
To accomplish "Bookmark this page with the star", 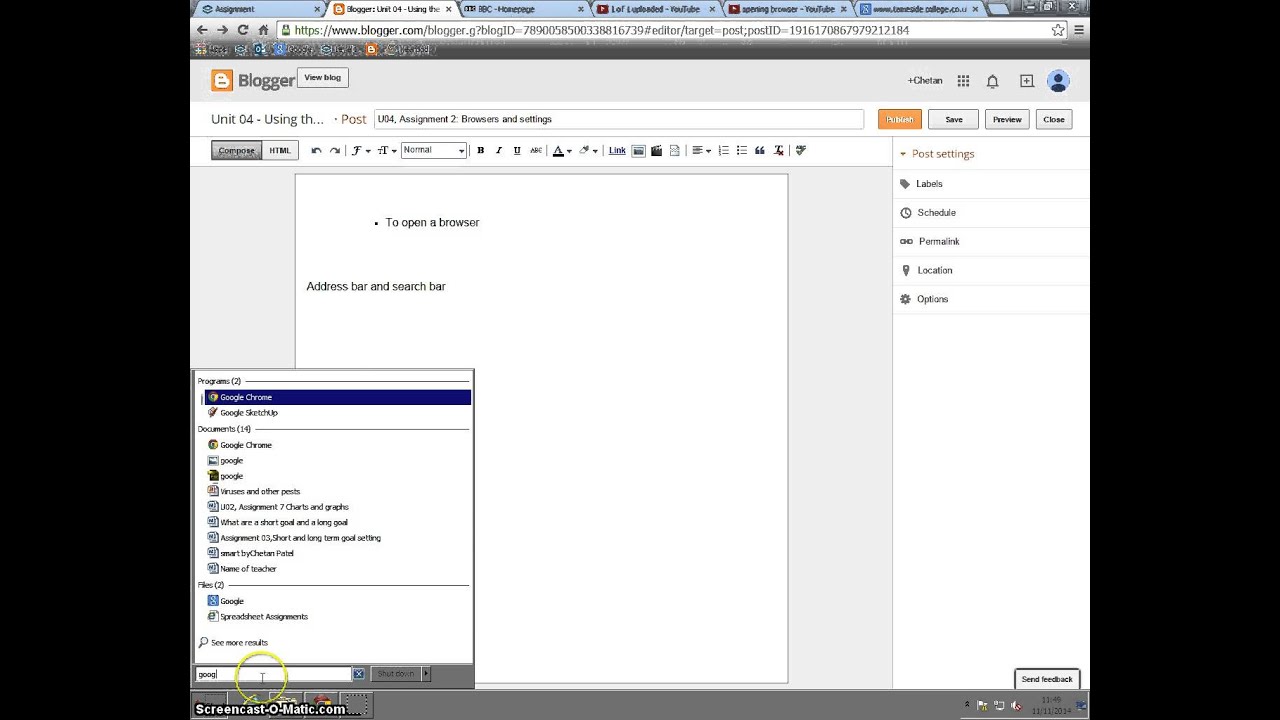I will pos(1058,30).
